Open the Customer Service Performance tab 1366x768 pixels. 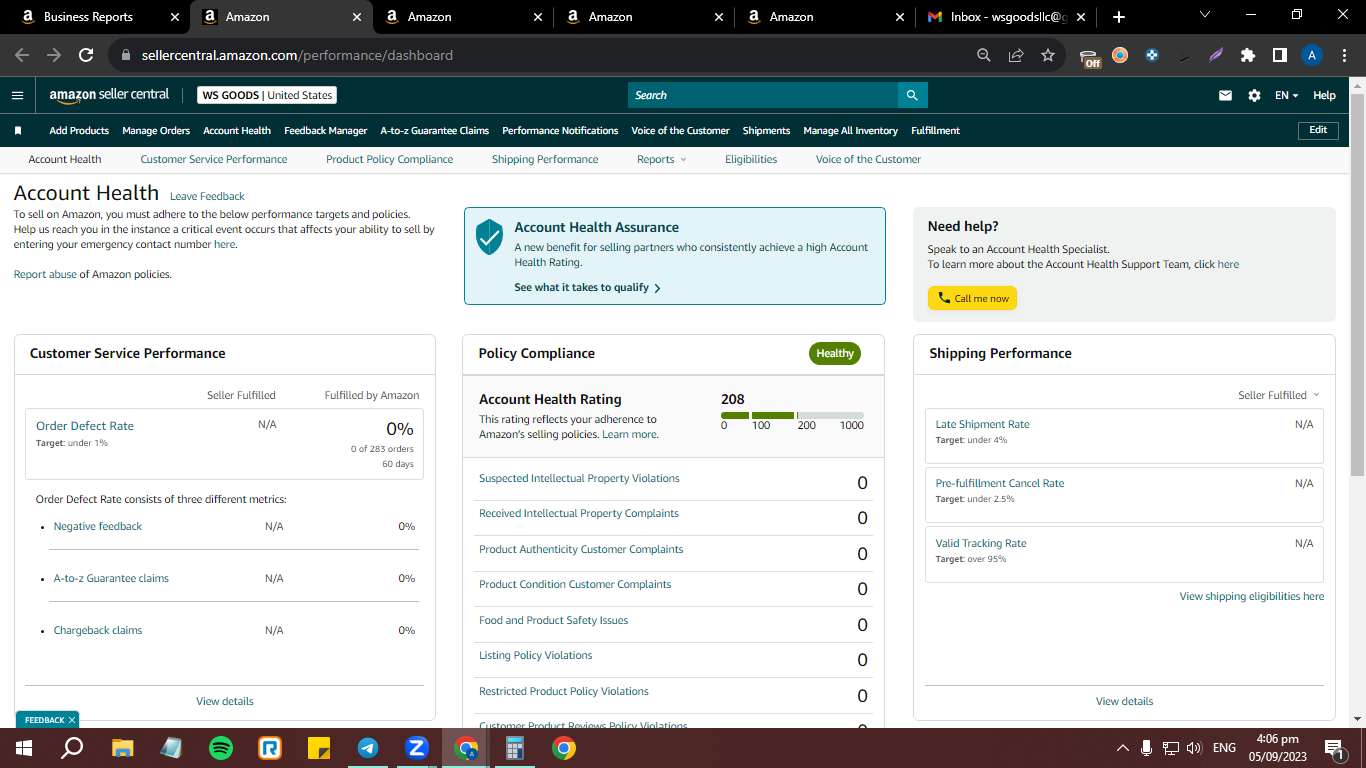click(214, 159)
